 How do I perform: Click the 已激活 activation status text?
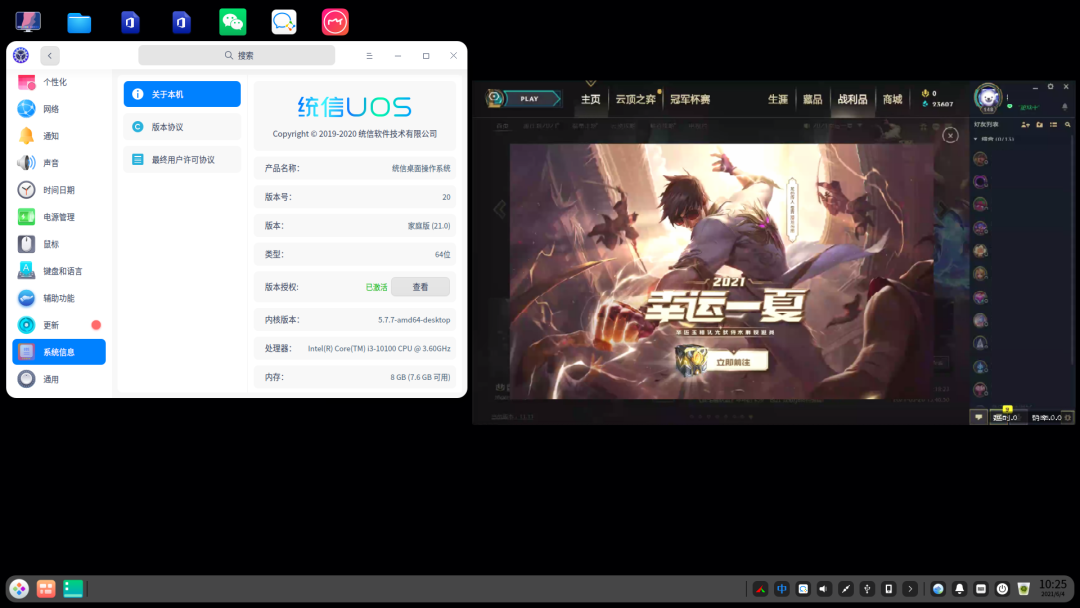pos(376,287)
